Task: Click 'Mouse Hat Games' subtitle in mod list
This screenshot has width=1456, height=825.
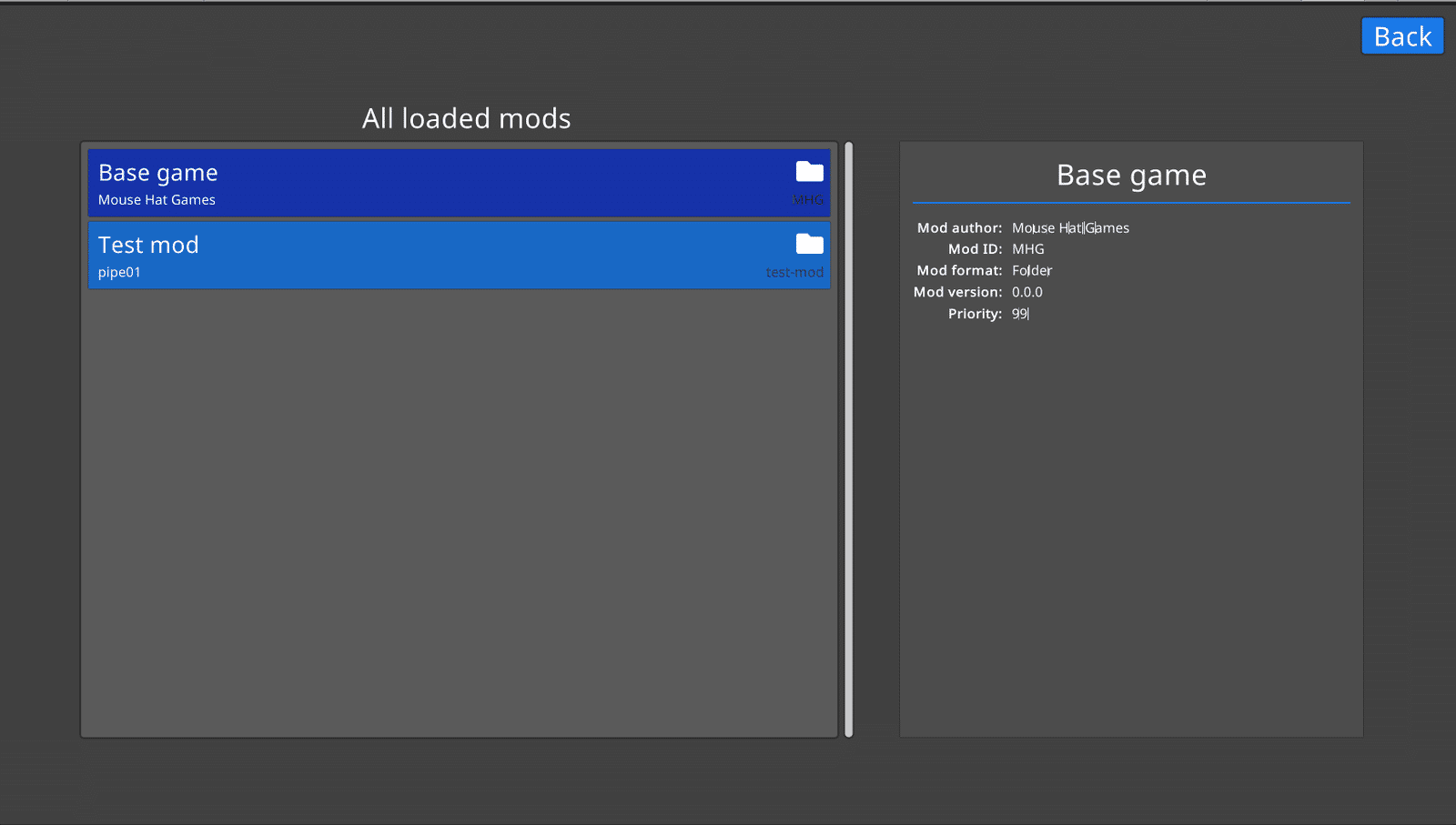Action: tap(157, 200)
